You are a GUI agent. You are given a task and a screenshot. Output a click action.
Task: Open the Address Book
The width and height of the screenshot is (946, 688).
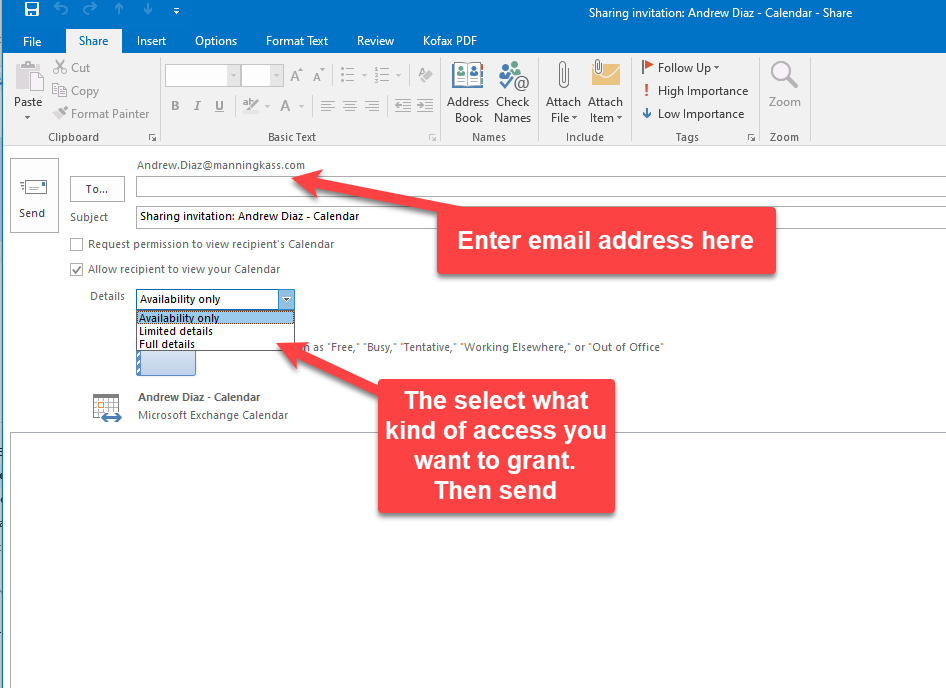coord(468,92)
